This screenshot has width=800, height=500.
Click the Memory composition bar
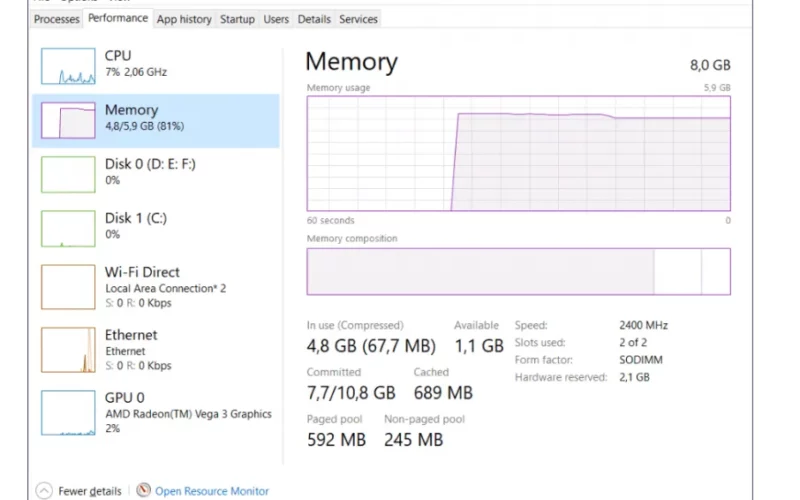(518, 271)
